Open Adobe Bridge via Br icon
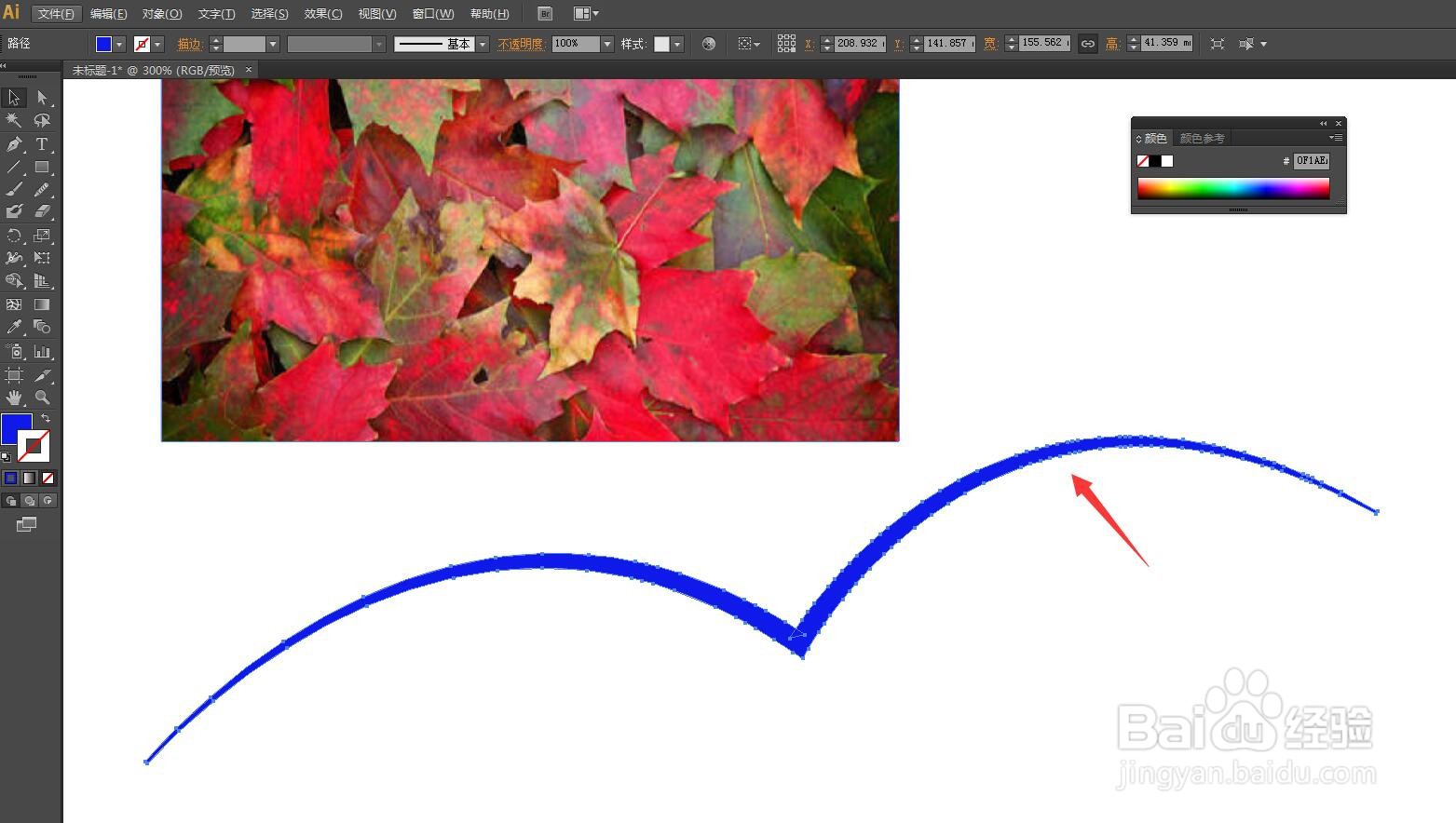The width and height of the screenshot is (1456, 823). coord(546,13)
